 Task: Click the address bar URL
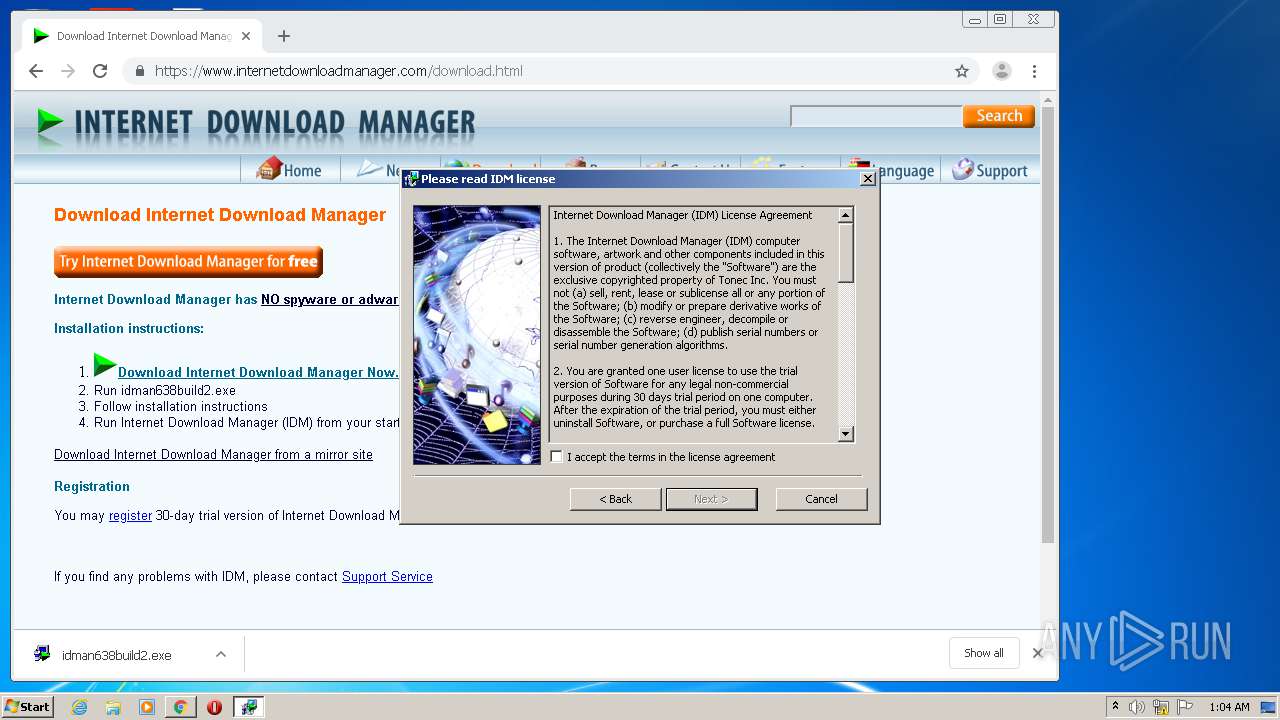coord(339,71)
